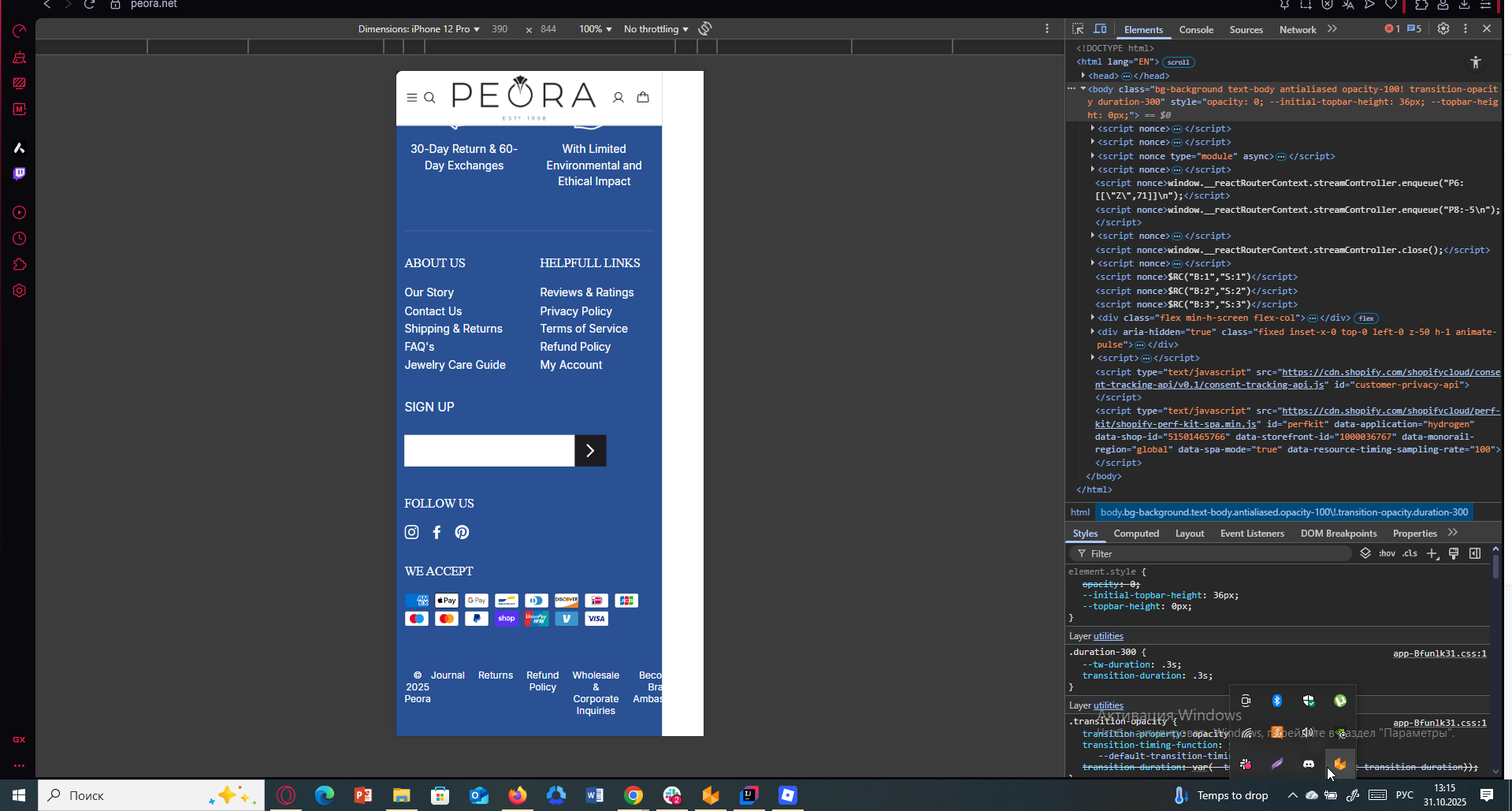Open extensions cube icon in Opera sidebar
Viewport: 1512px width, 811px height.
(x=20, y=265)
